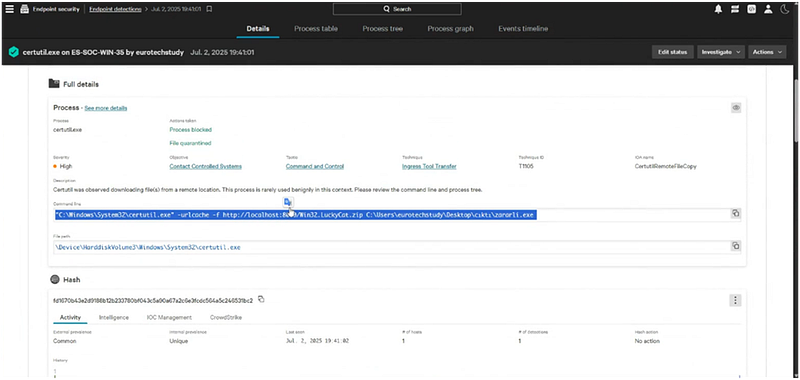Click the Edit status button
Screen dimensions: 800x380
point(672,52)
